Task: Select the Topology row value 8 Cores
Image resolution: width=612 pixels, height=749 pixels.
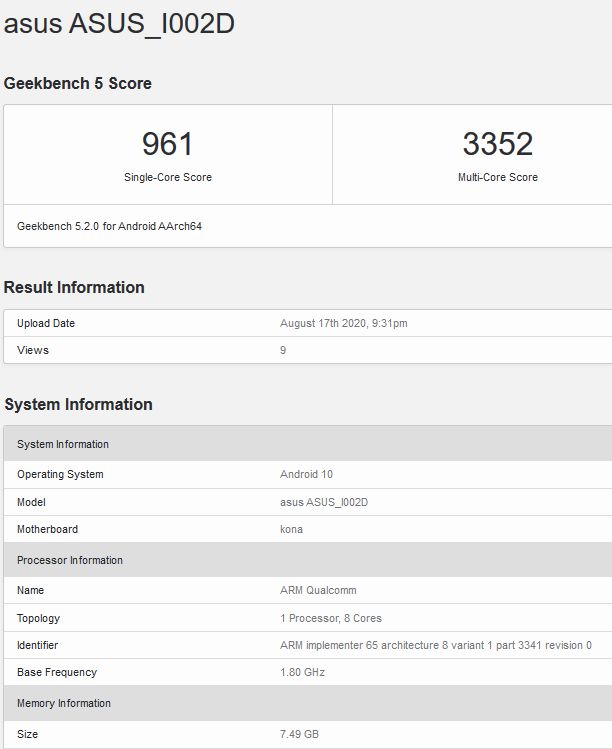Action: [x=331, y=618]
